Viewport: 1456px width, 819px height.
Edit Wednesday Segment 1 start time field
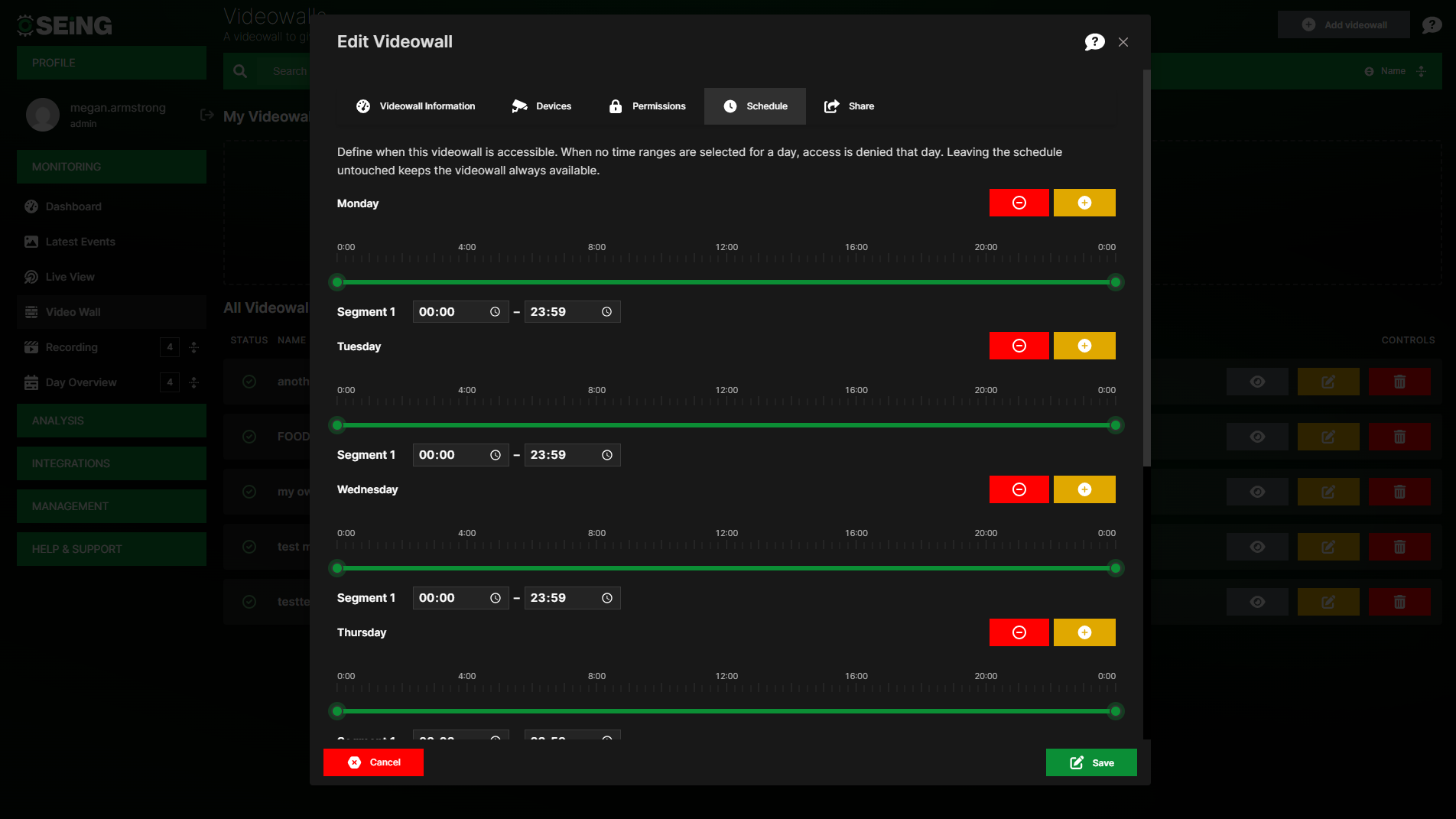coord(460,598)
